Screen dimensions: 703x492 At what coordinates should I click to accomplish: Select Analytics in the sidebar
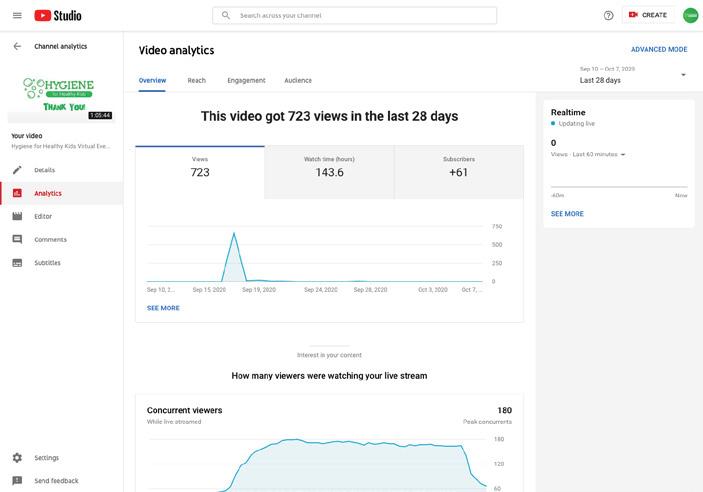(x=62, y=193)
